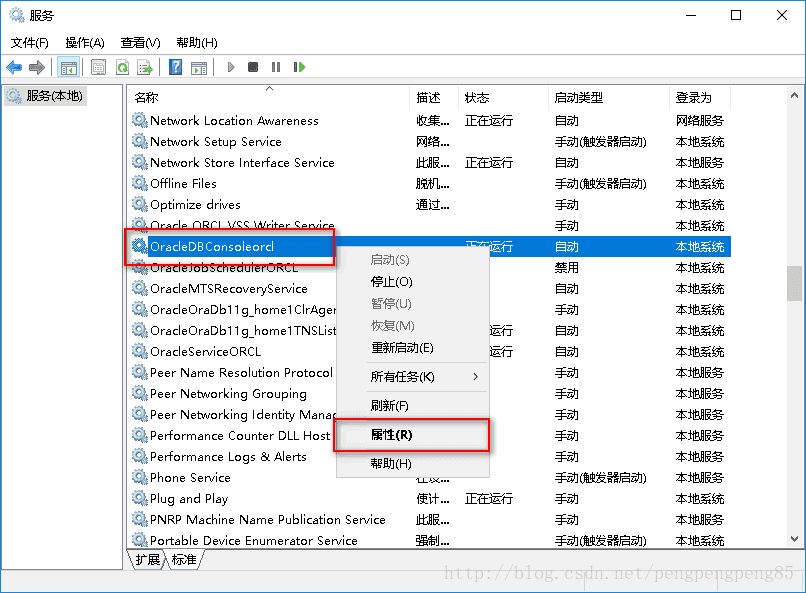Select Peer Name Resolution Protocol service
The width and height of the screenshot is (806, 593).
click(x=241, y=373)
